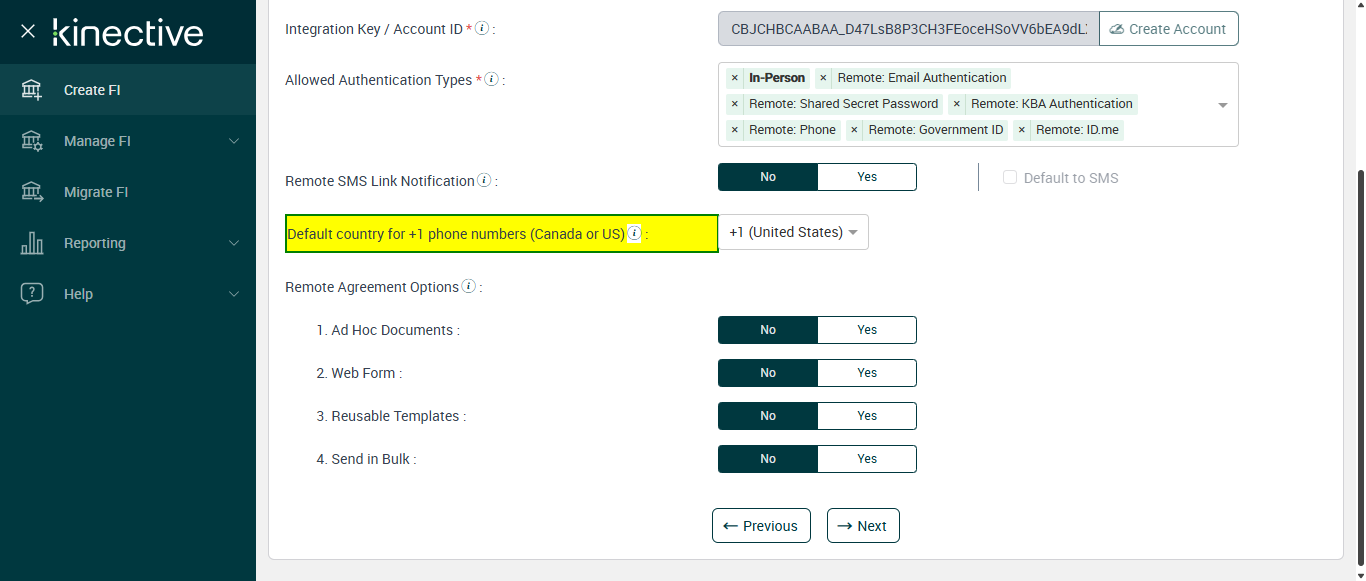This screenshot has height=581, width=1366.
Task: Click info icon for Remote Agreement Options
Action: point(468,287)
